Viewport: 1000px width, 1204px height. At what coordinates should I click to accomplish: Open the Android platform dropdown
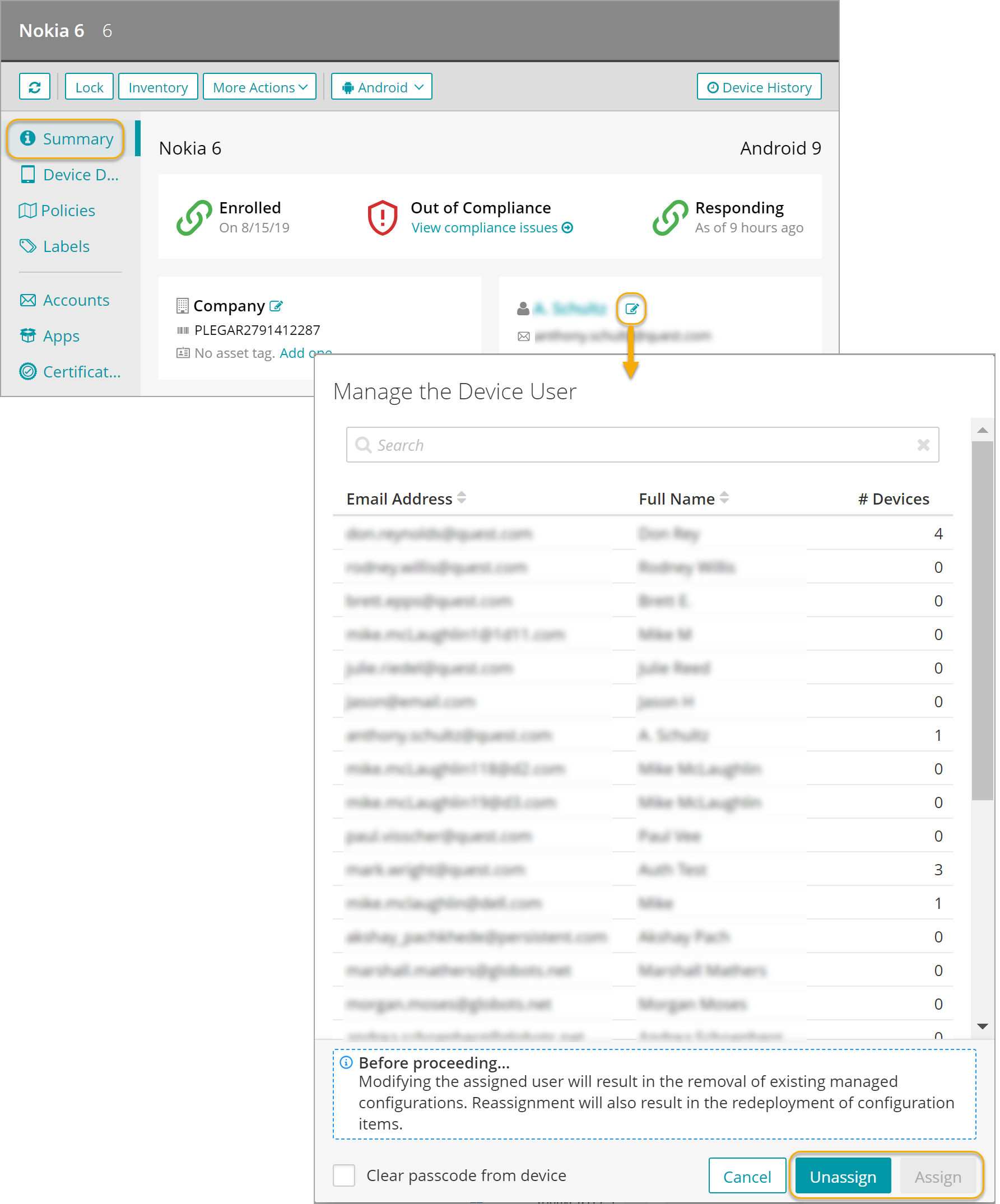[382, 87]
